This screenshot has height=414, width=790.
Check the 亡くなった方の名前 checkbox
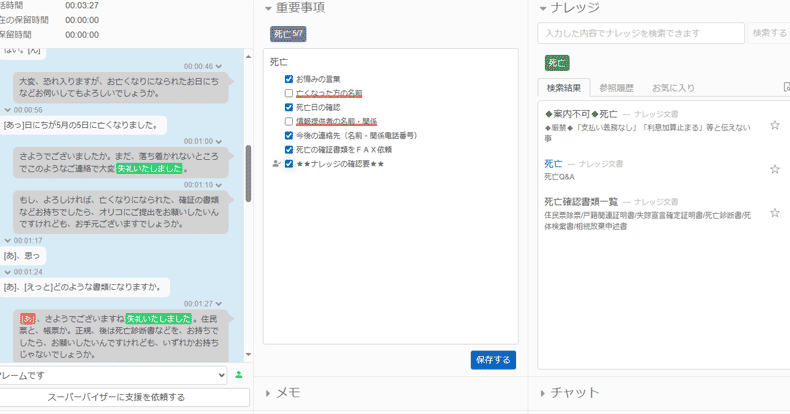(x=289, y=93)
